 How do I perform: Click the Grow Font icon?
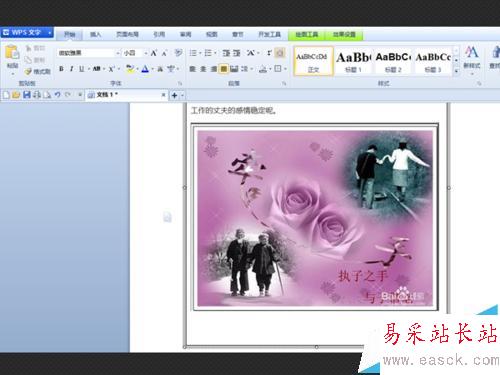pos(154,53)
